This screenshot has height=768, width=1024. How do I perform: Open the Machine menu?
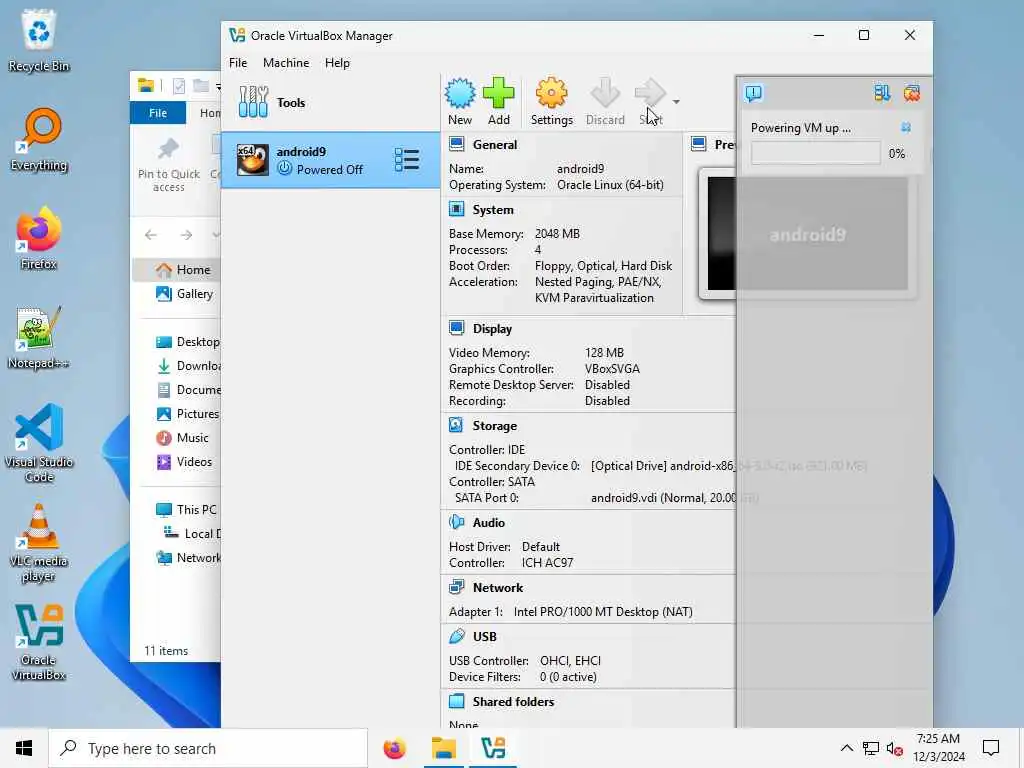(286, 63)
